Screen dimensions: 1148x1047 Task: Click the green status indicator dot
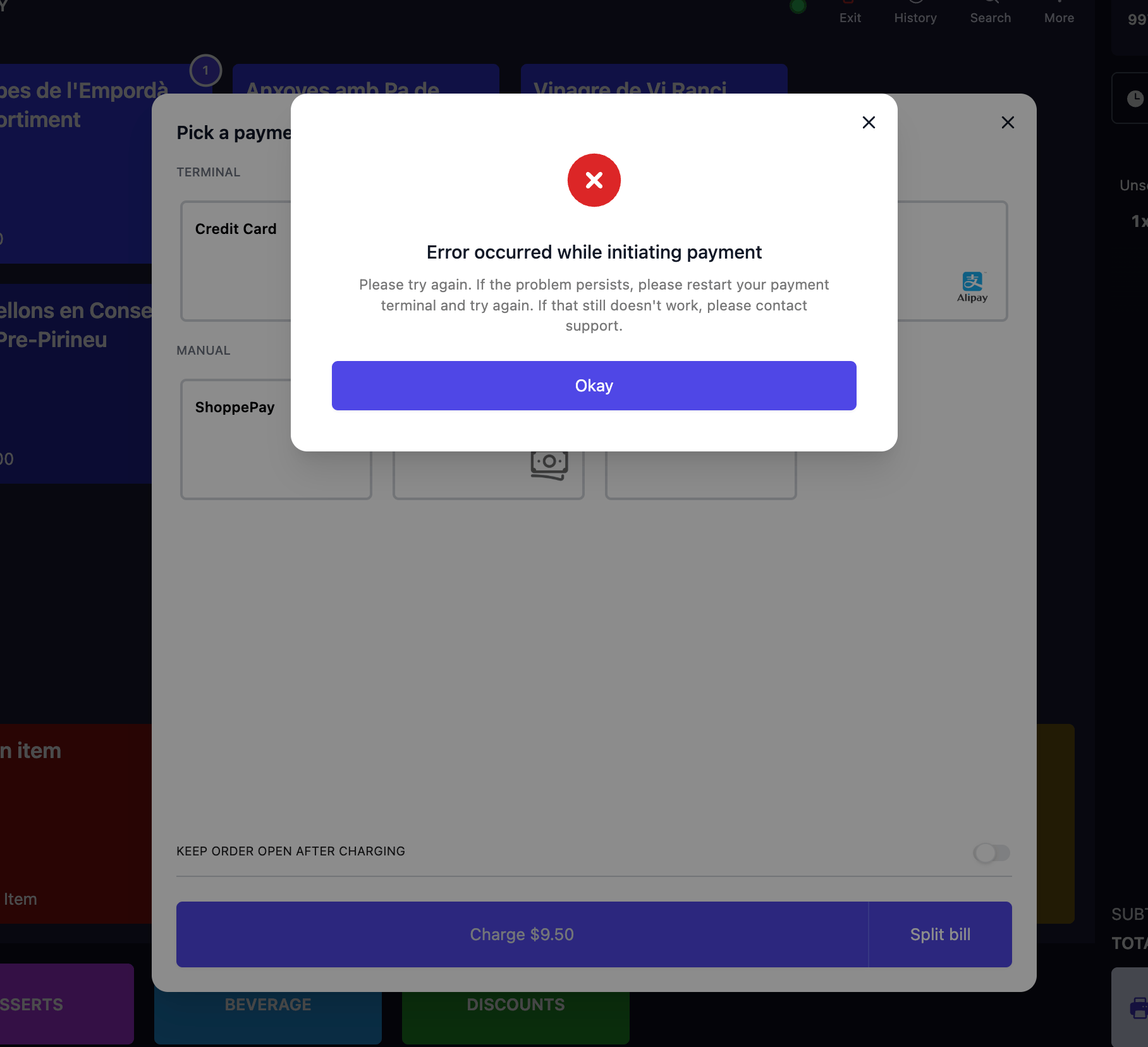798,6
